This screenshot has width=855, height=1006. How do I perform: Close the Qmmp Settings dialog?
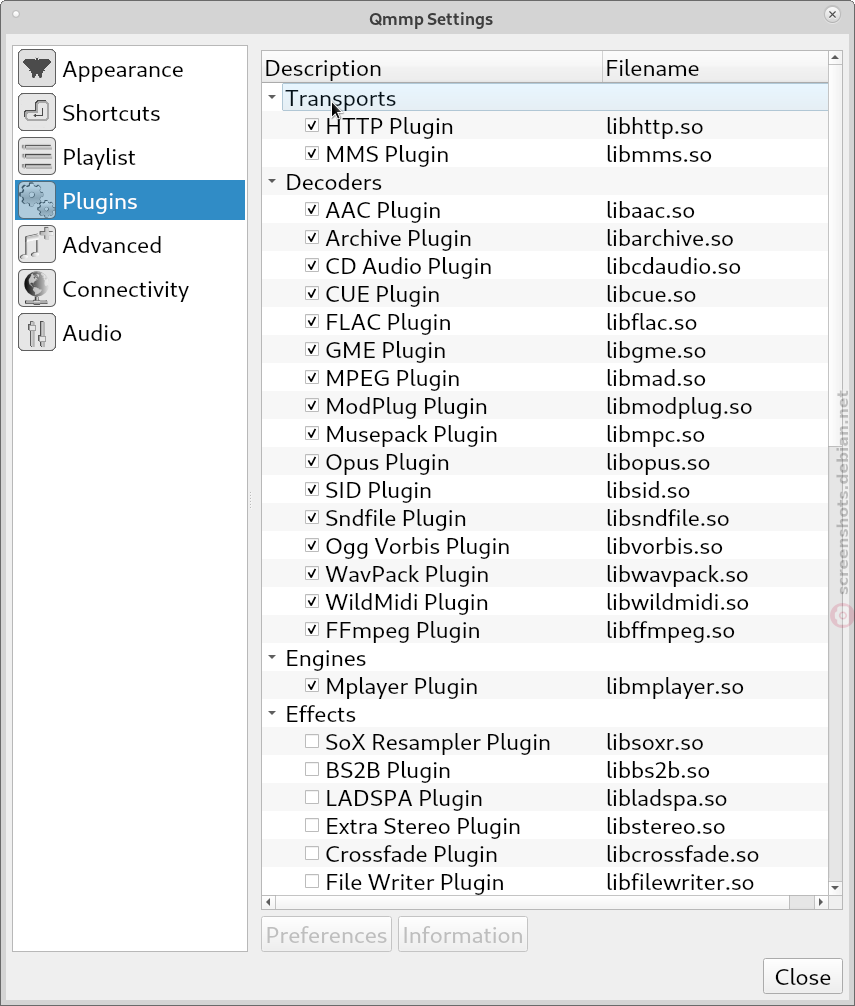(x=802, y=976)
